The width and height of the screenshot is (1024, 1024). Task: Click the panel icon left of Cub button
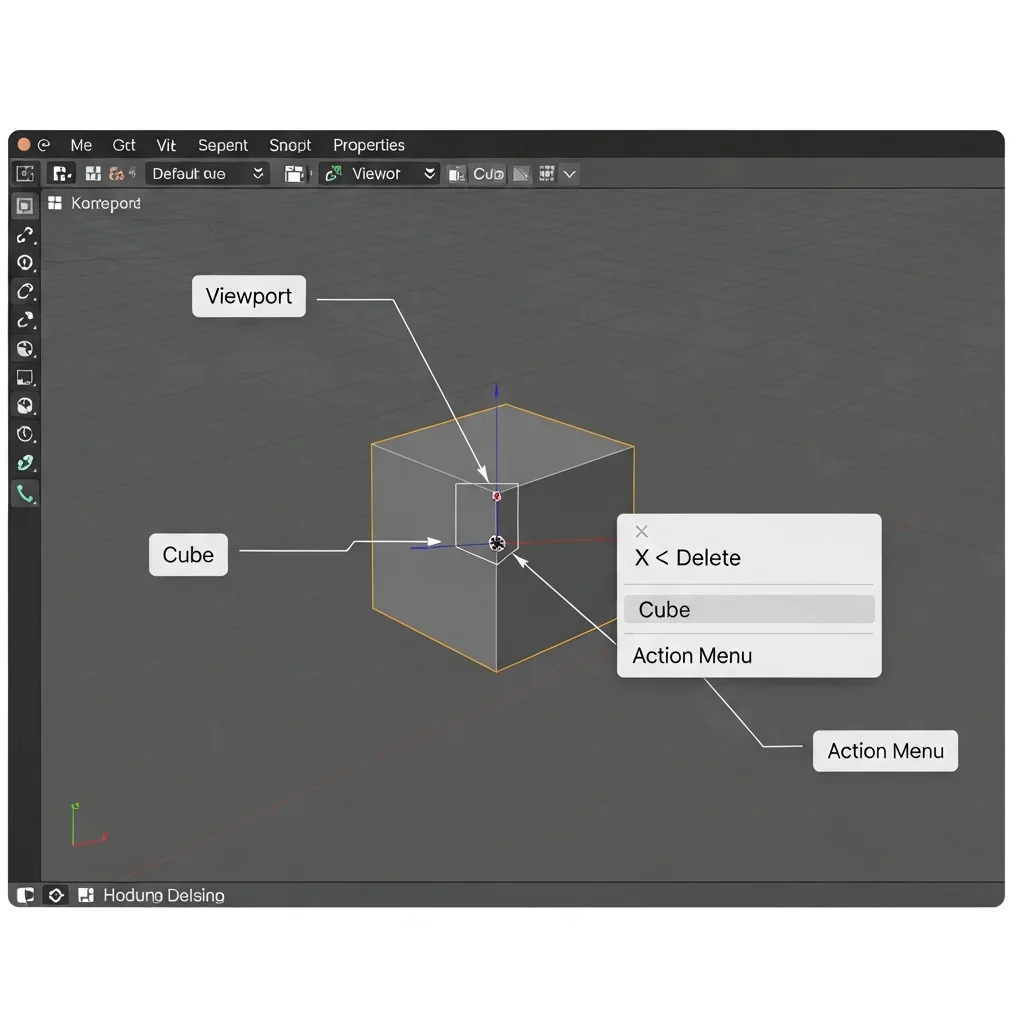[456, 174]
